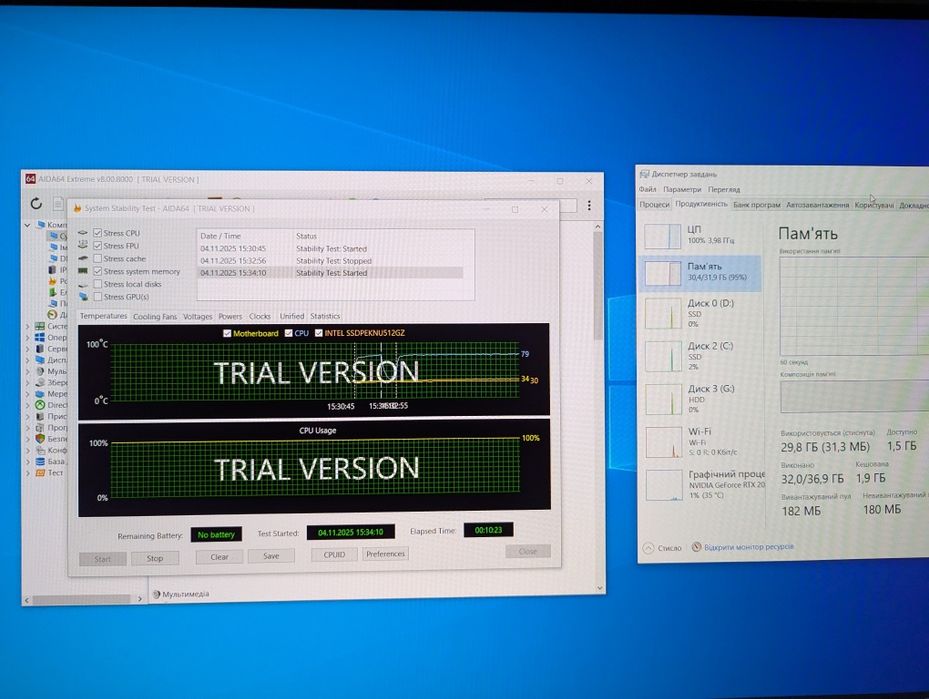Click the DirectX Xbox-style tree icon
The height and width of the screenshot is (699, 929).
40,405
